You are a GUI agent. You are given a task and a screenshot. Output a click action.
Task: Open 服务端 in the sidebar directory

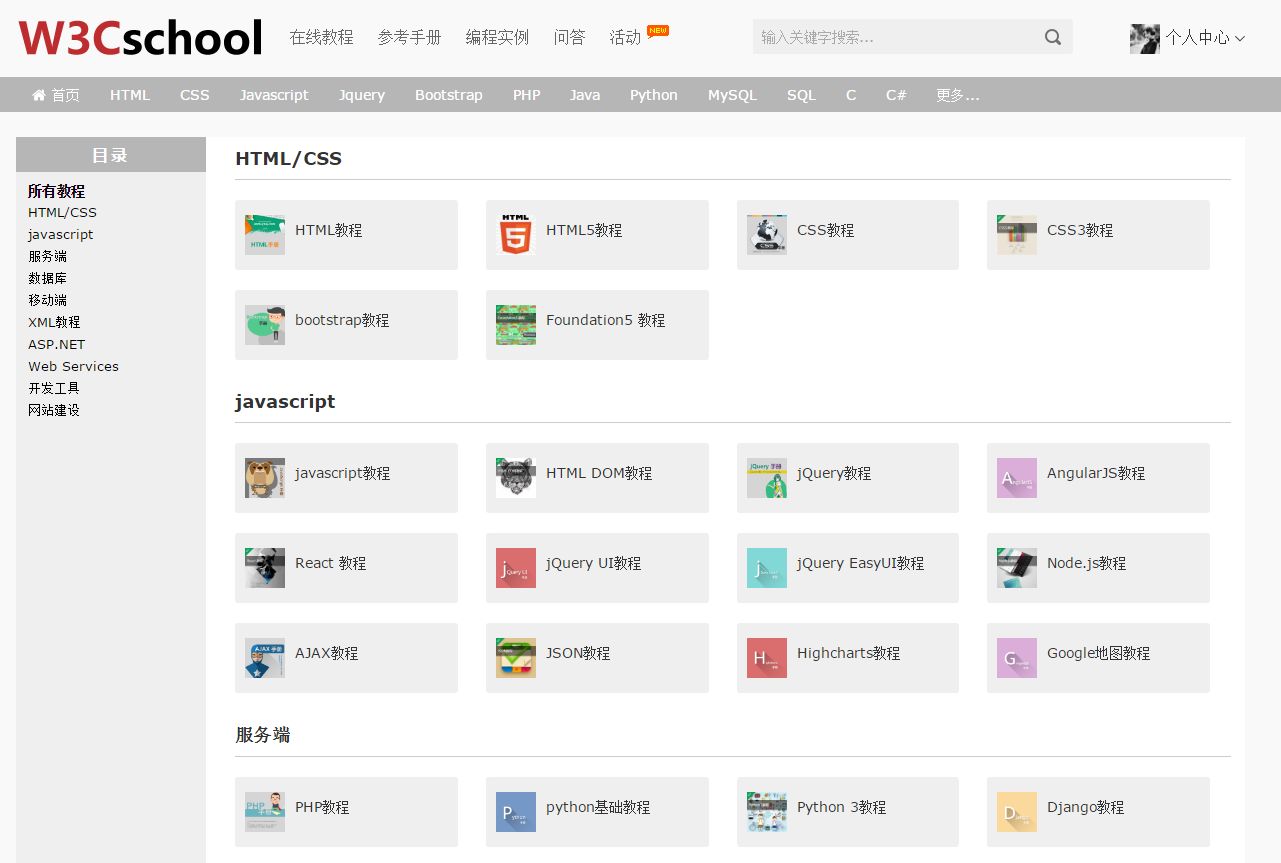coord(47,256)
